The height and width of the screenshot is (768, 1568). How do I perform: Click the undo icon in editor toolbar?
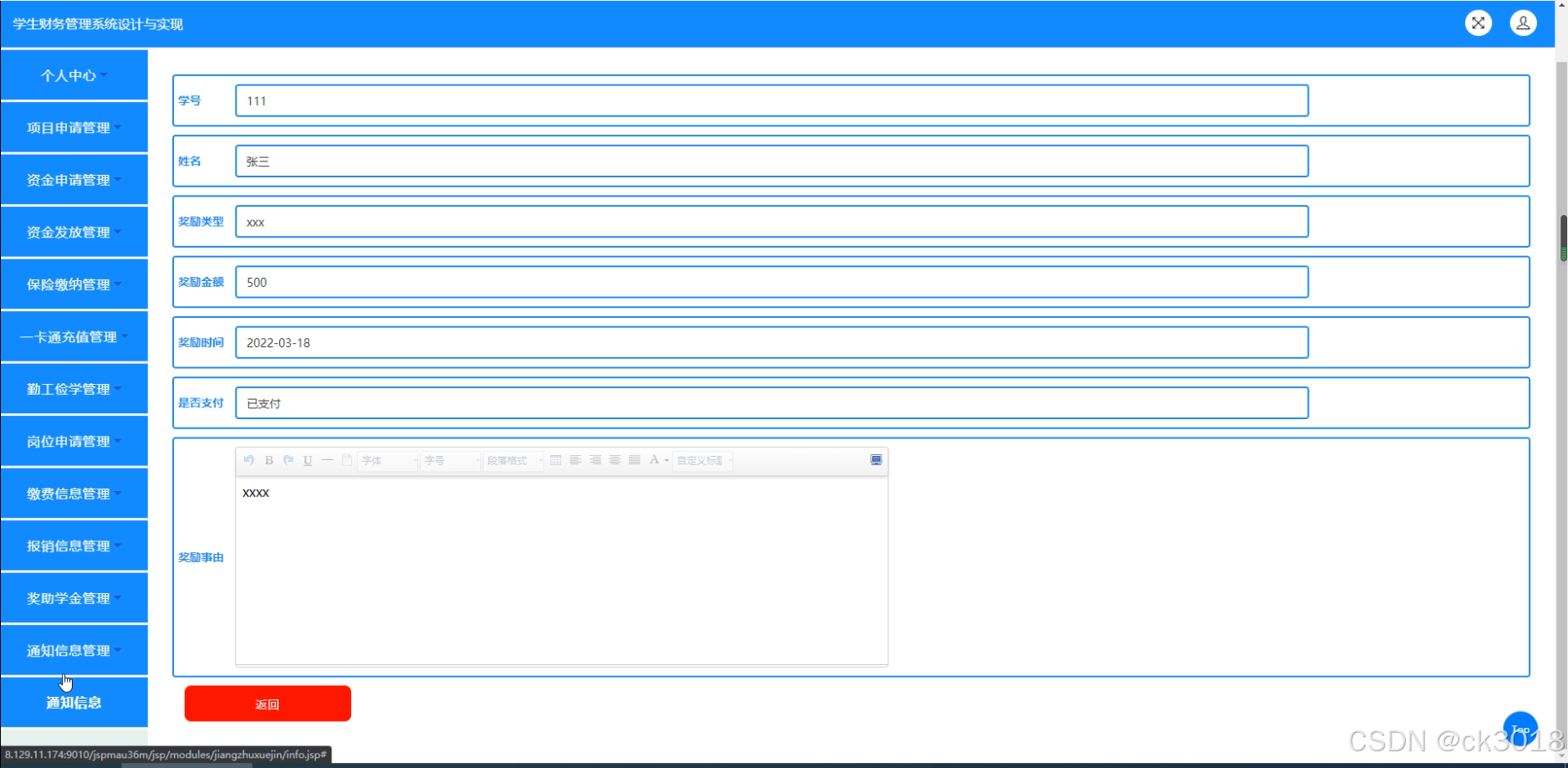tap(249, 460)
